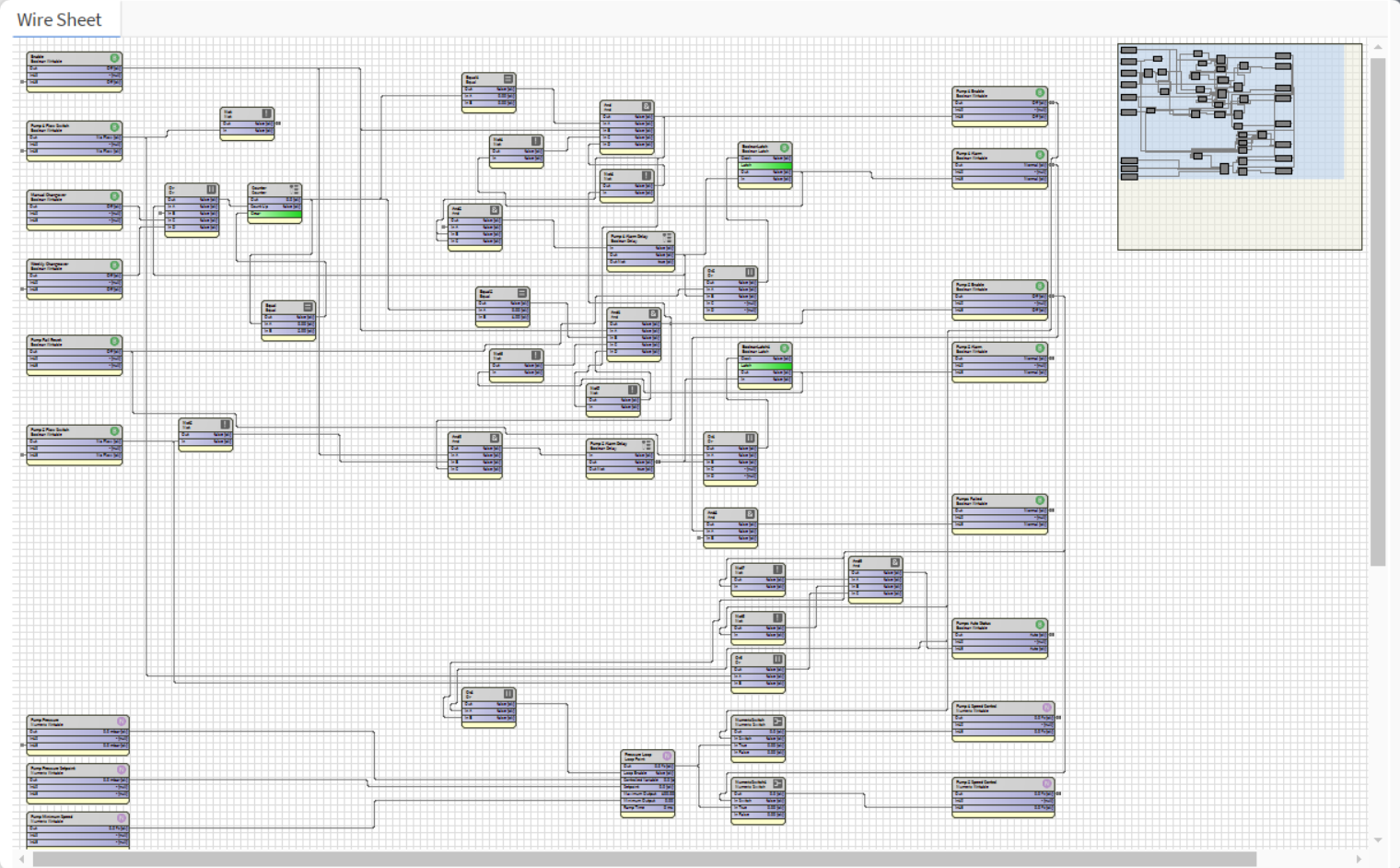Click the vertical scrollbar thumb

coord(1378,312)
